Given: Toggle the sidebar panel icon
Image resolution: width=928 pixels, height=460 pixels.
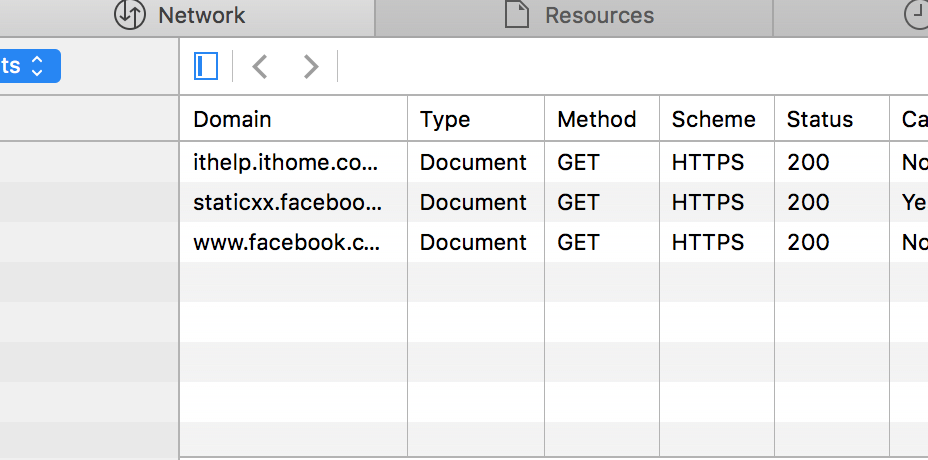Looking at the screenshot, I should [x=206, y=67].
